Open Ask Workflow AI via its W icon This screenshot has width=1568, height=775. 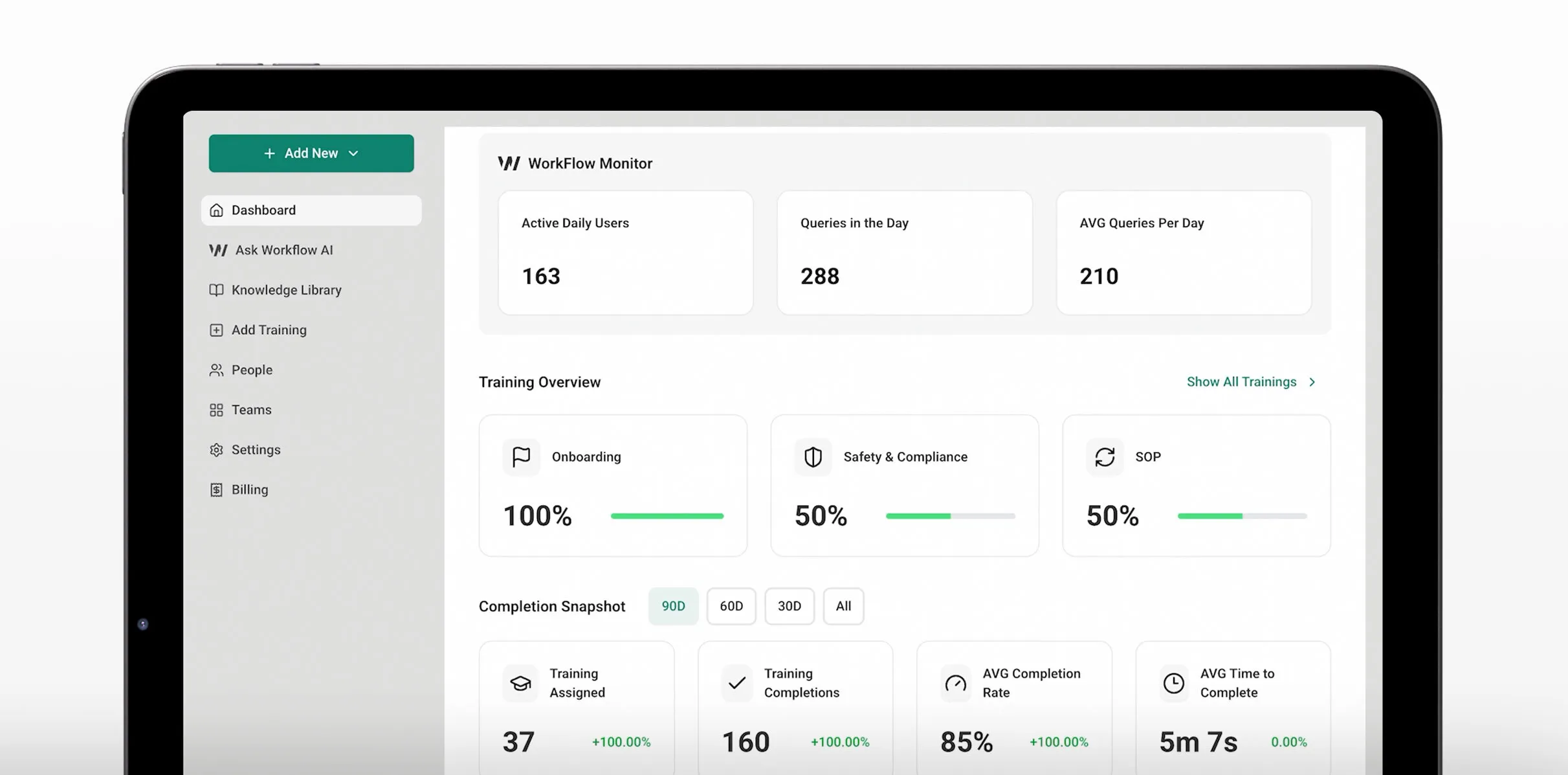click(217, 250)
